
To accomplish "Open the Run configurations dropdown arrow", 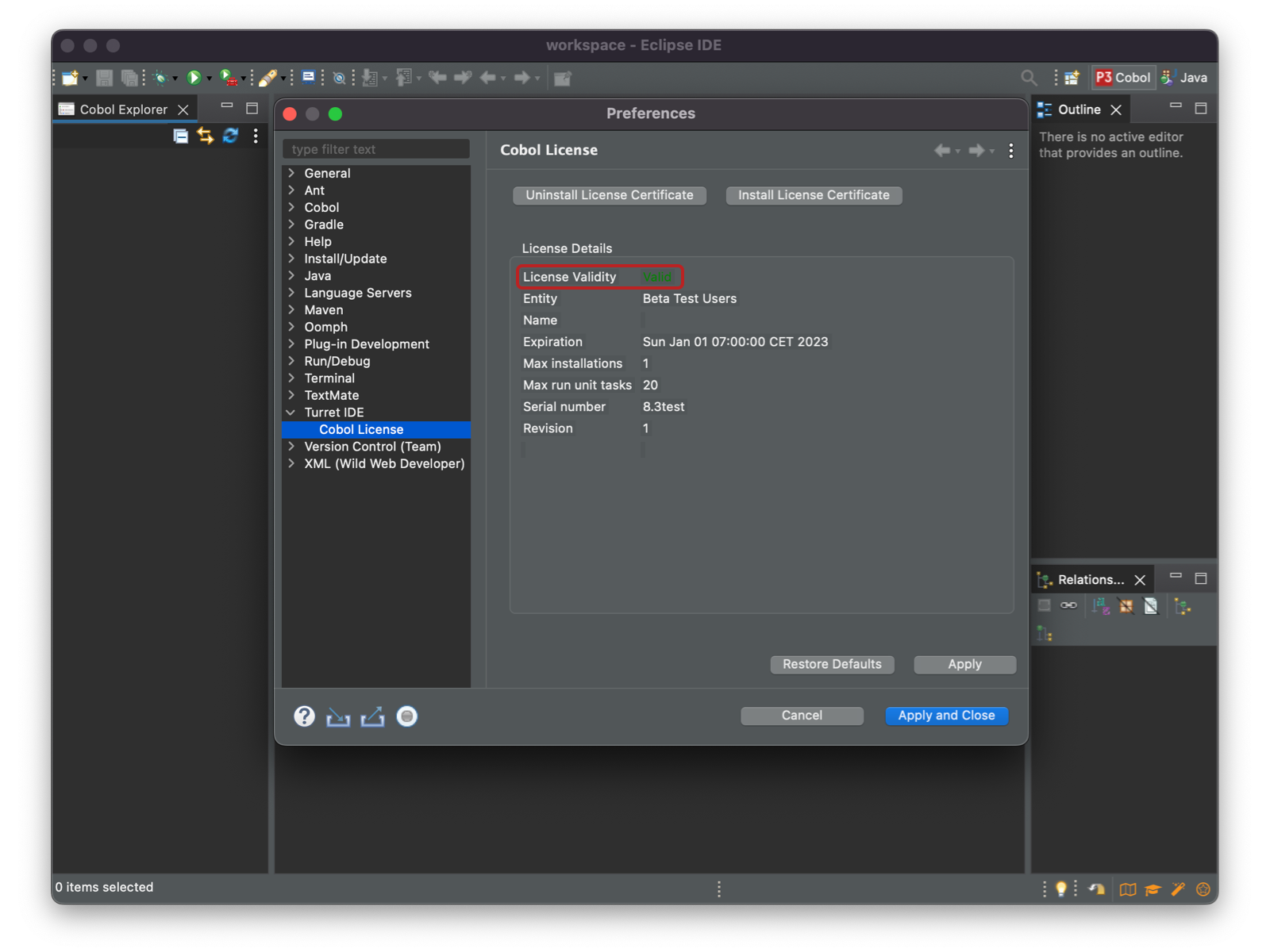I will (x=209, y=79).
